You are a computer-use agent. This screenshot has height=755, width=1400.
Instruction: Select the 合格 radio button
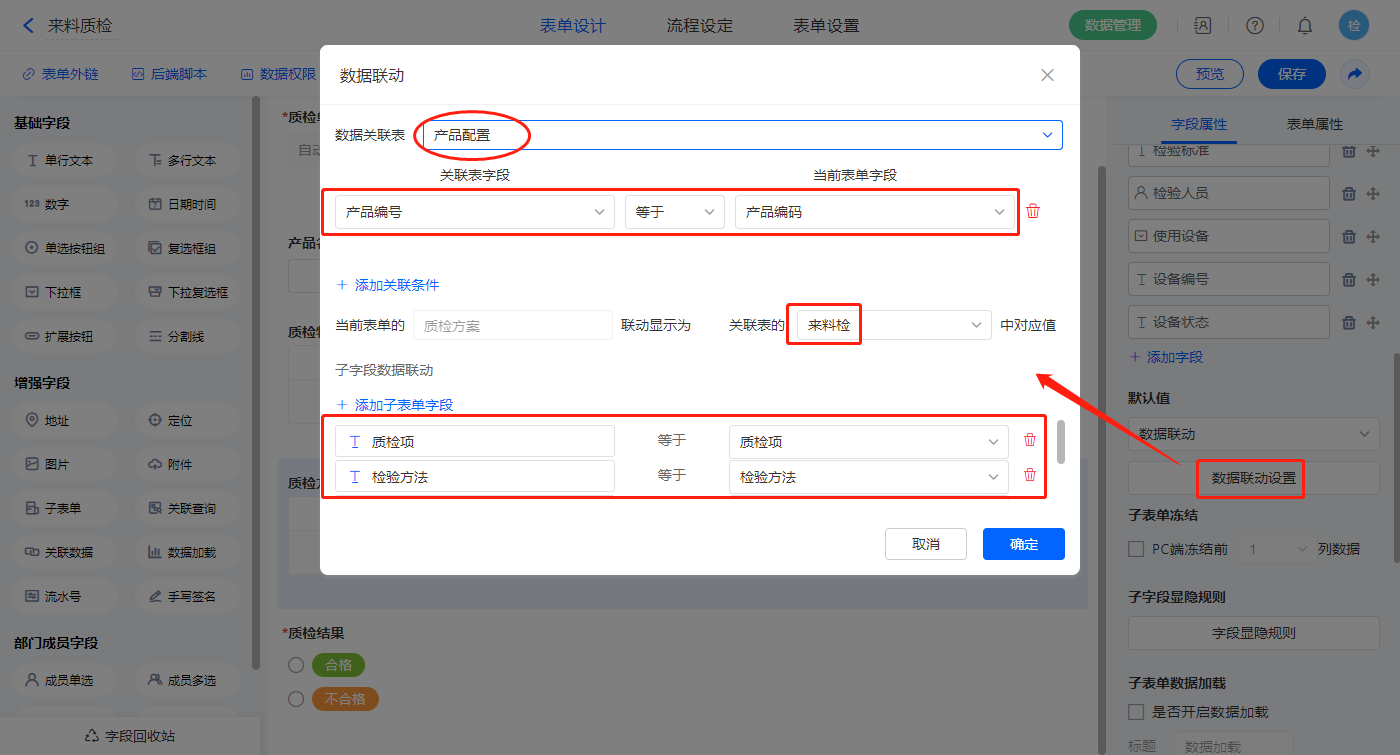(x=296, y=665)
